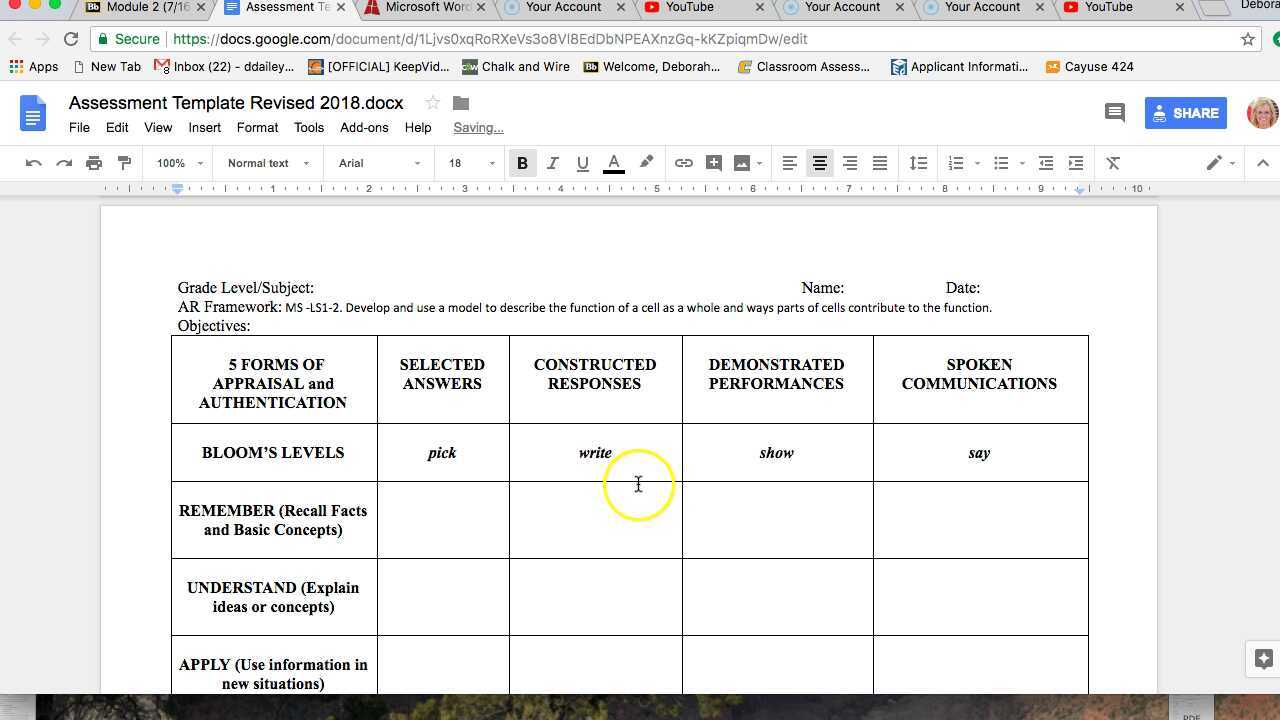Screen dimensions: 1280x720
Task: Clear formatting with the toolbar icon
Action: pos(1113,163)
